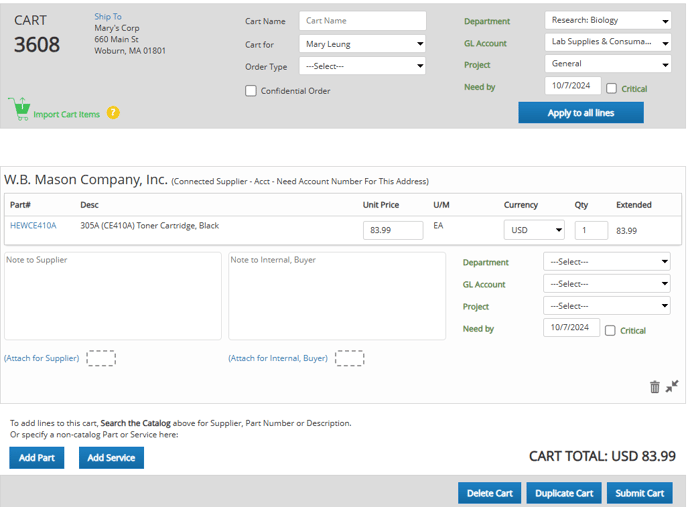Collapse line details with the shrink arrows icon

pyautogui.click(x=672, y=386)
